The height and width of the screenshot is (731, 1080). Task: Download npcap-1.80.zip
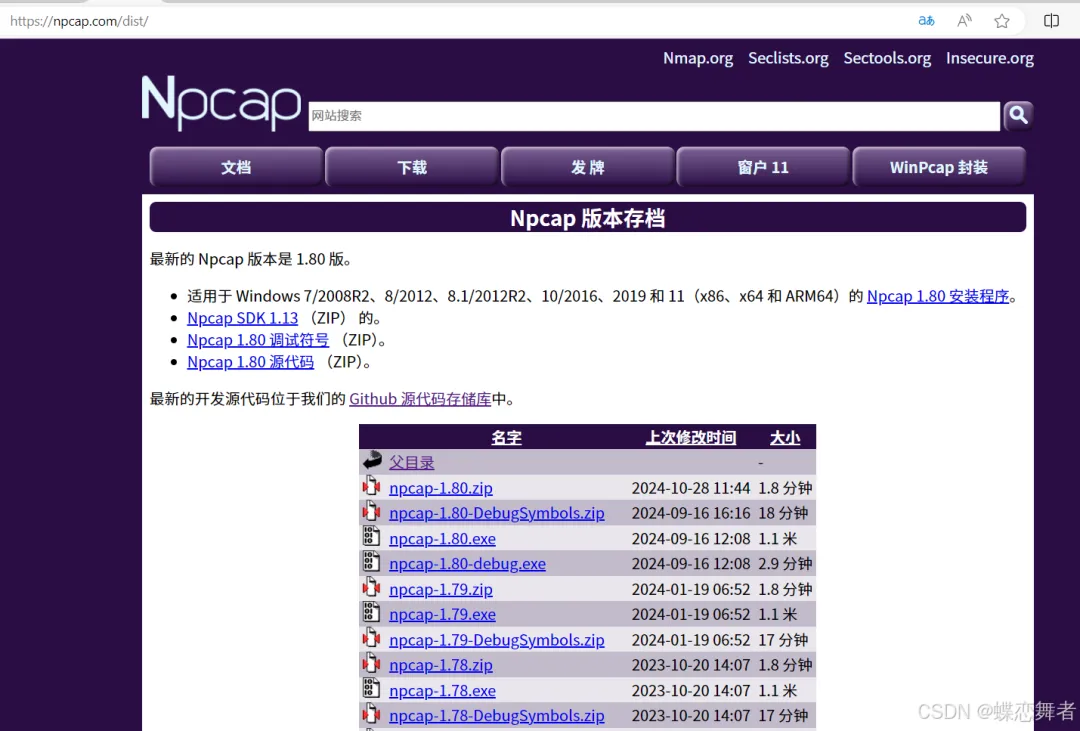pyautogui.click(x=441, y=488)
